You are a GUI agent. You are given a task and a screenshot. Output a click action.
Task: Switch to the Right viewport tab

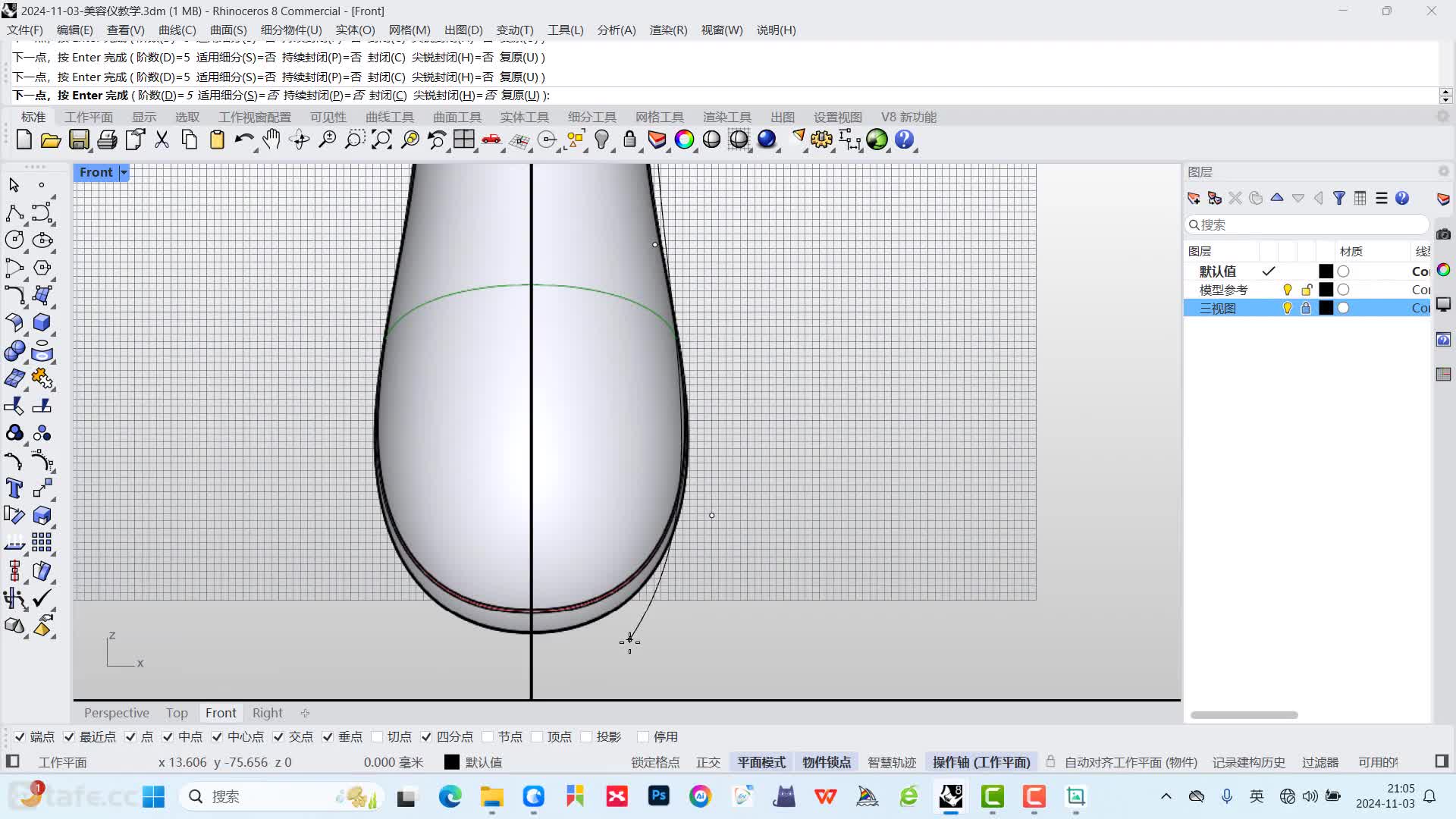pos(267,713)
